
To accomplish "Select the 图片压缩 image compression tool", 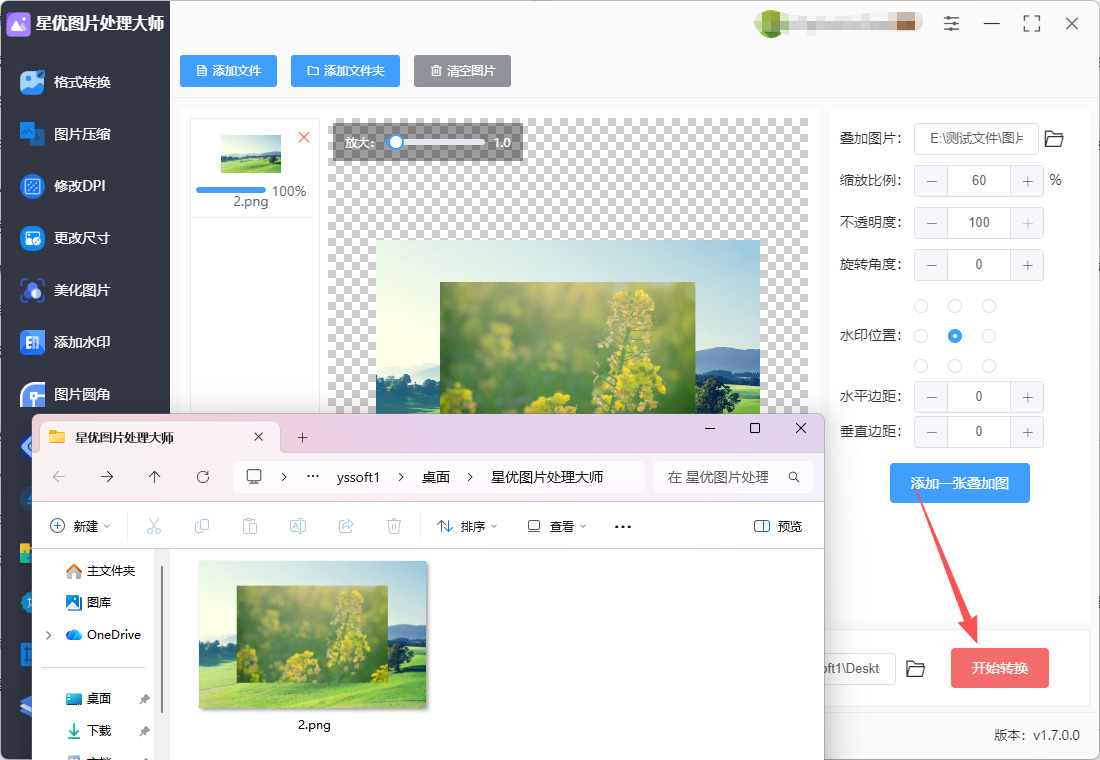I will pyautogui.click(x=80, y=134).
